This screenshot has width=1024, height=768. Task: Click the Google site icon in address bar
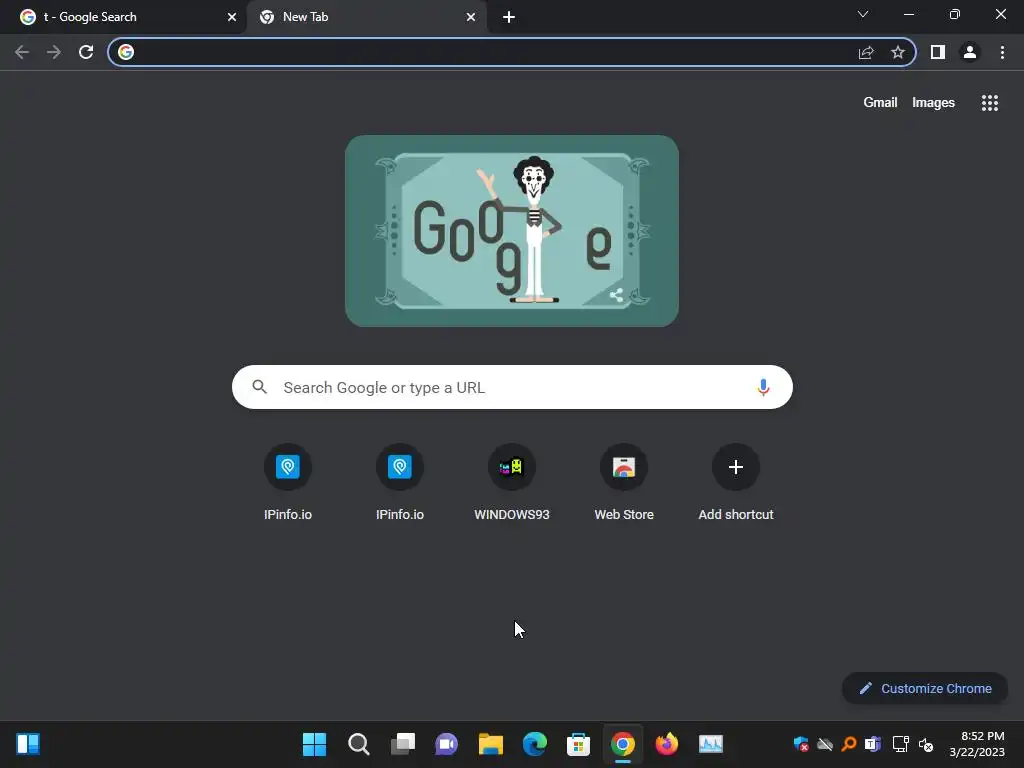coord(126,52)
